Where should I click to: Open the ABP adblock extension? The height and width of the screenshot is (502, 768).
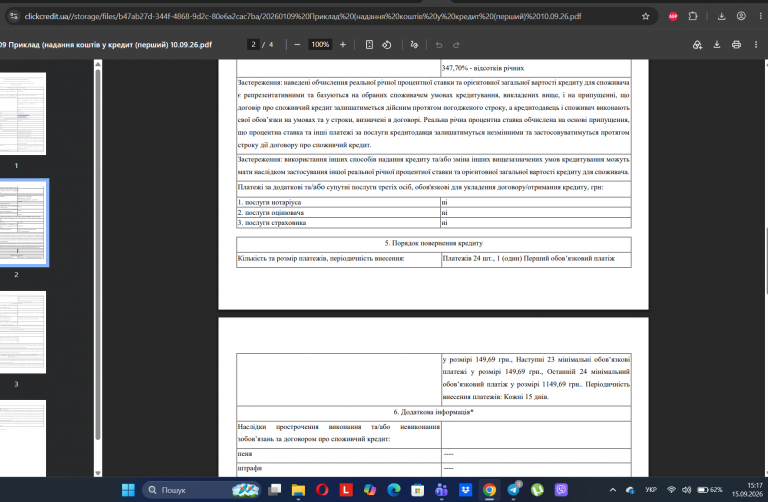673,16
